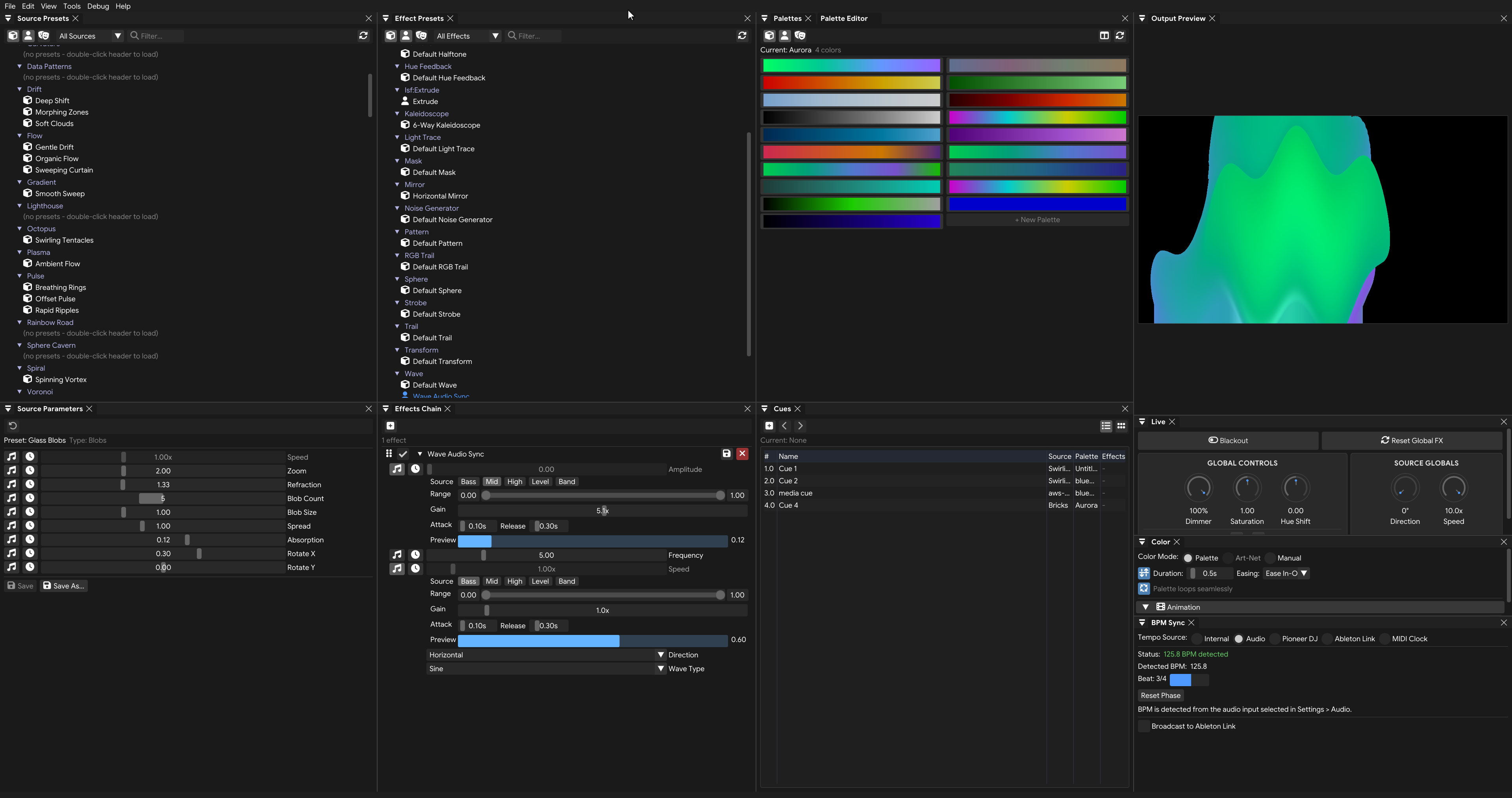Click the Dimmer knob
Viewport: 1512px width, 798px height.
pos(1198,487)
